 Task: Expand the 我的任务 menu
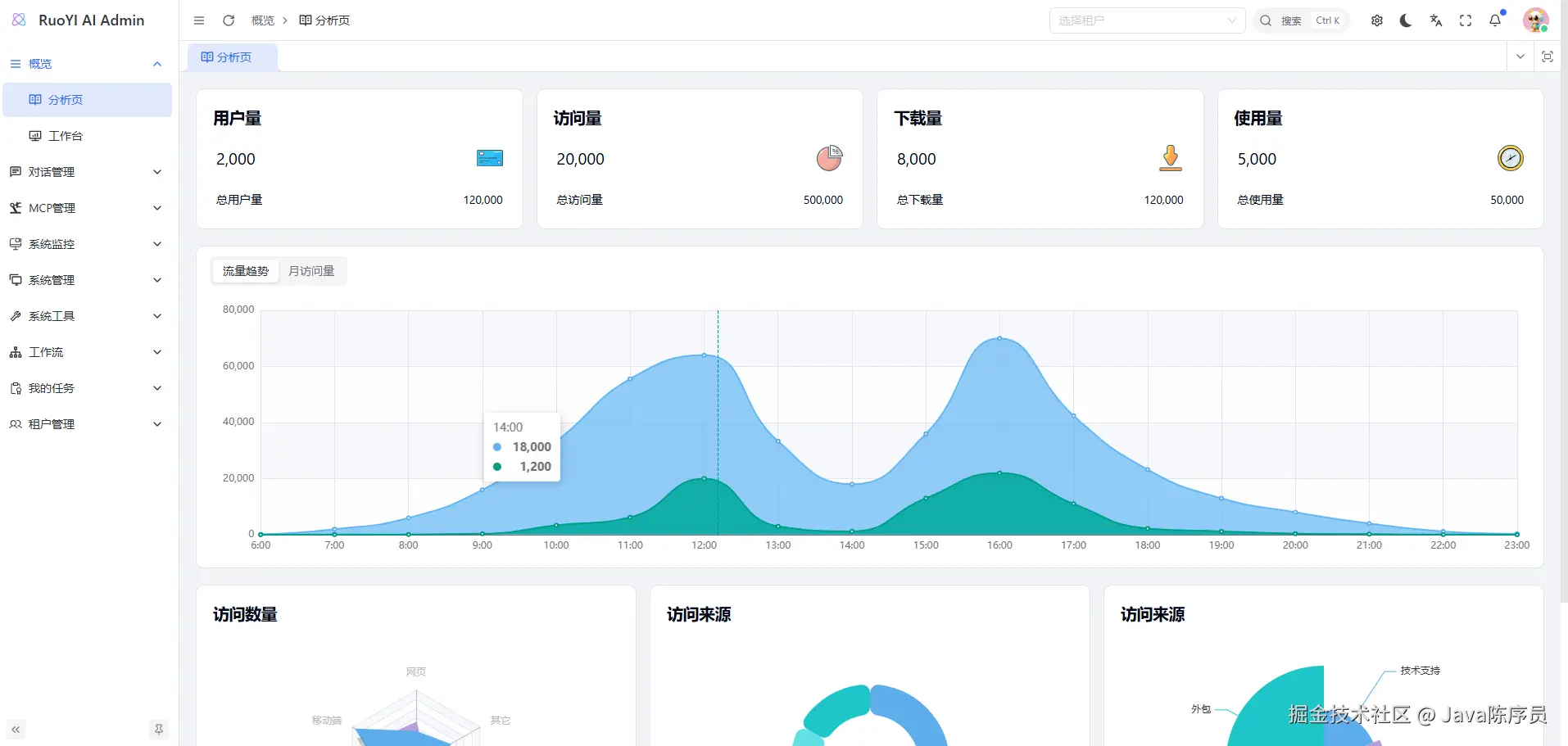(87, 388)
